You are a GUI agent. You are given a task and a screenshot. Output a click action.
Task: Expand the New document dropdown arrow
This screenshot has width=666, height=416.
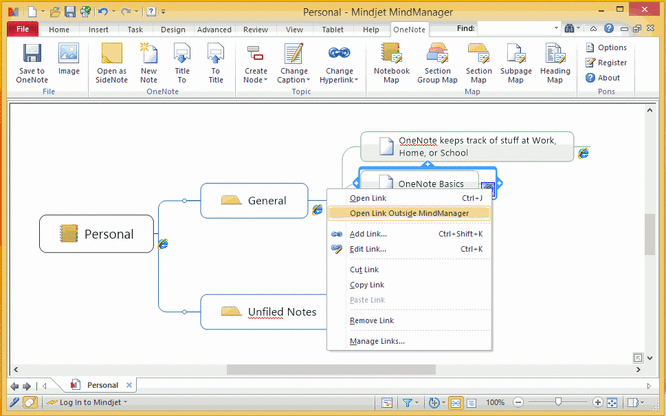[42, 11]
